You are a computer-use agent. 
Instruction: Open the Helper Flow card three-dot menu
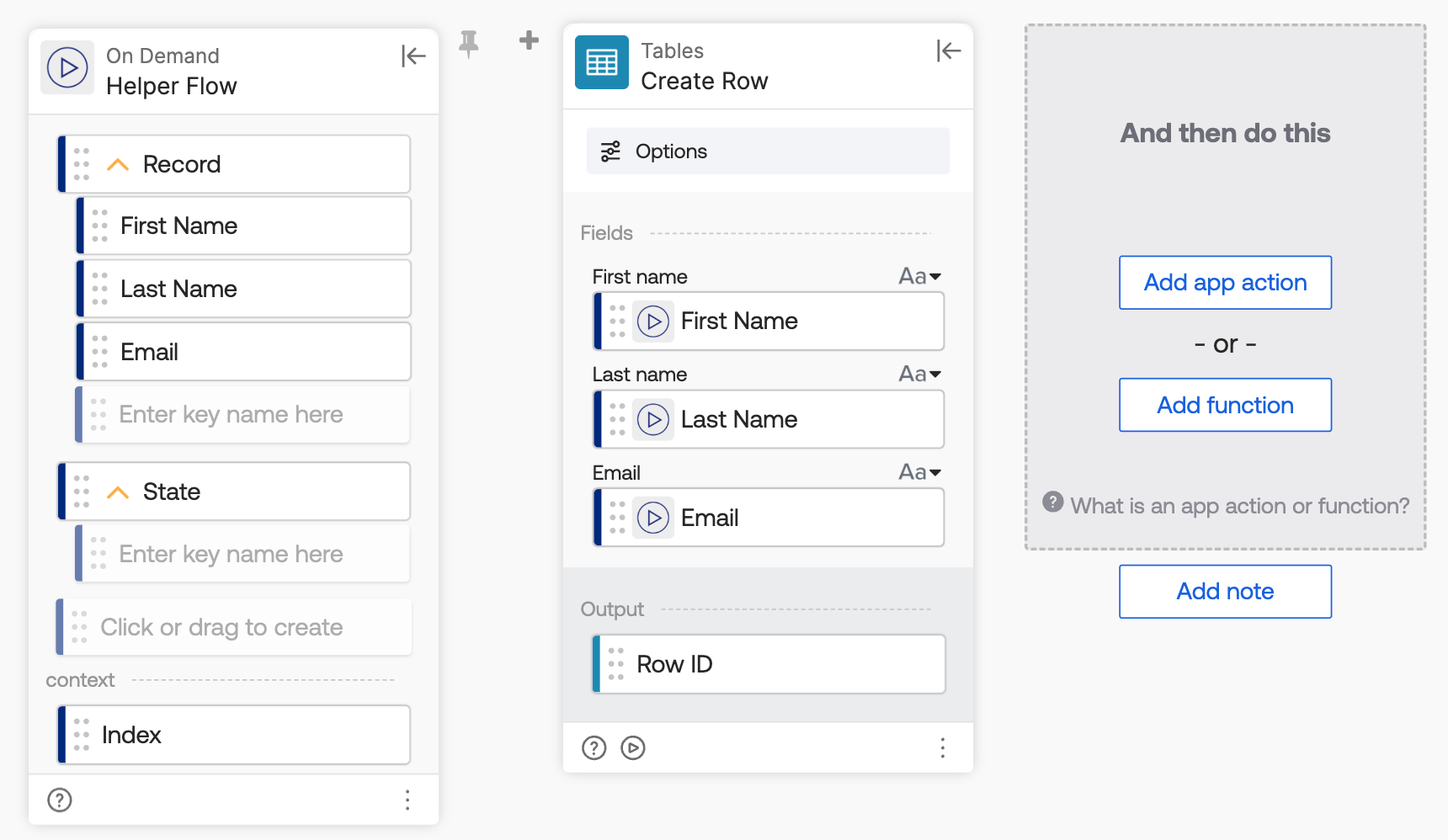point(407,800)
